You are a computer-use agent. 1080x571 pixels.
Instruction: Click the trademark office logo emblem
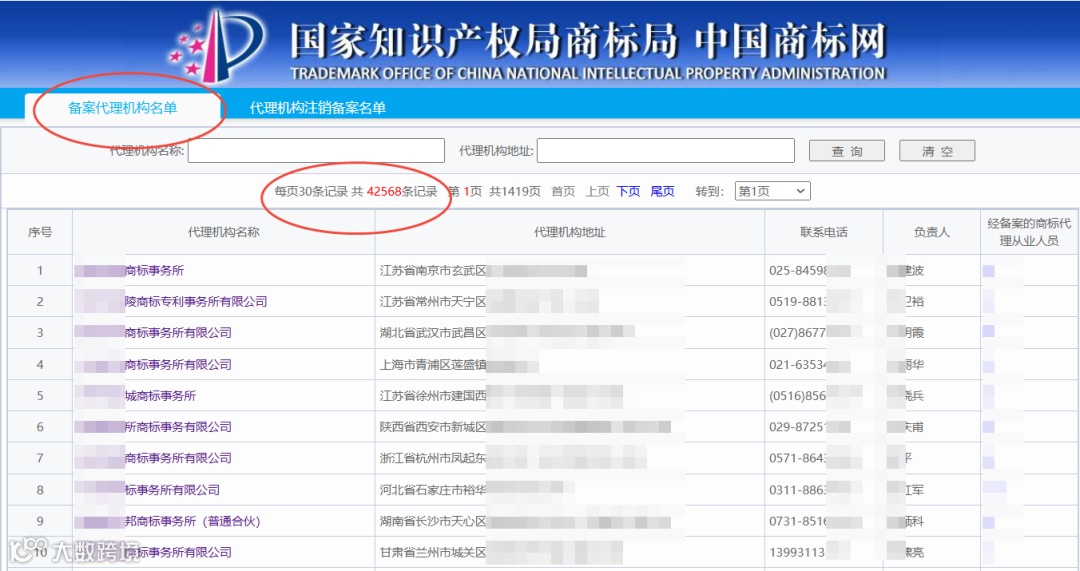point(217,45)
